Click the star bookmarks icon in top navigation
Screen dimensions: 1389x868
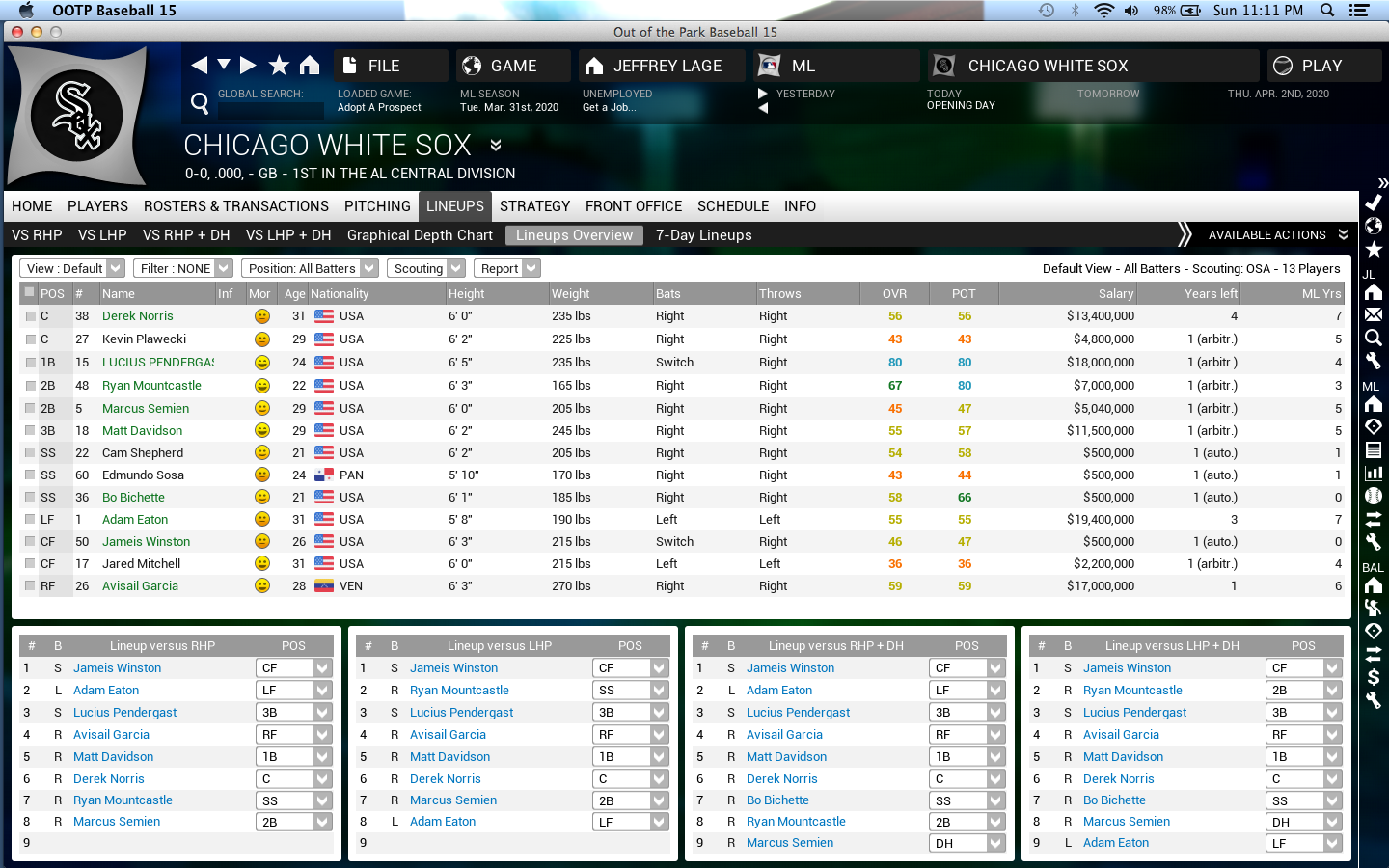pyautogui.click(x=279, y=66)
